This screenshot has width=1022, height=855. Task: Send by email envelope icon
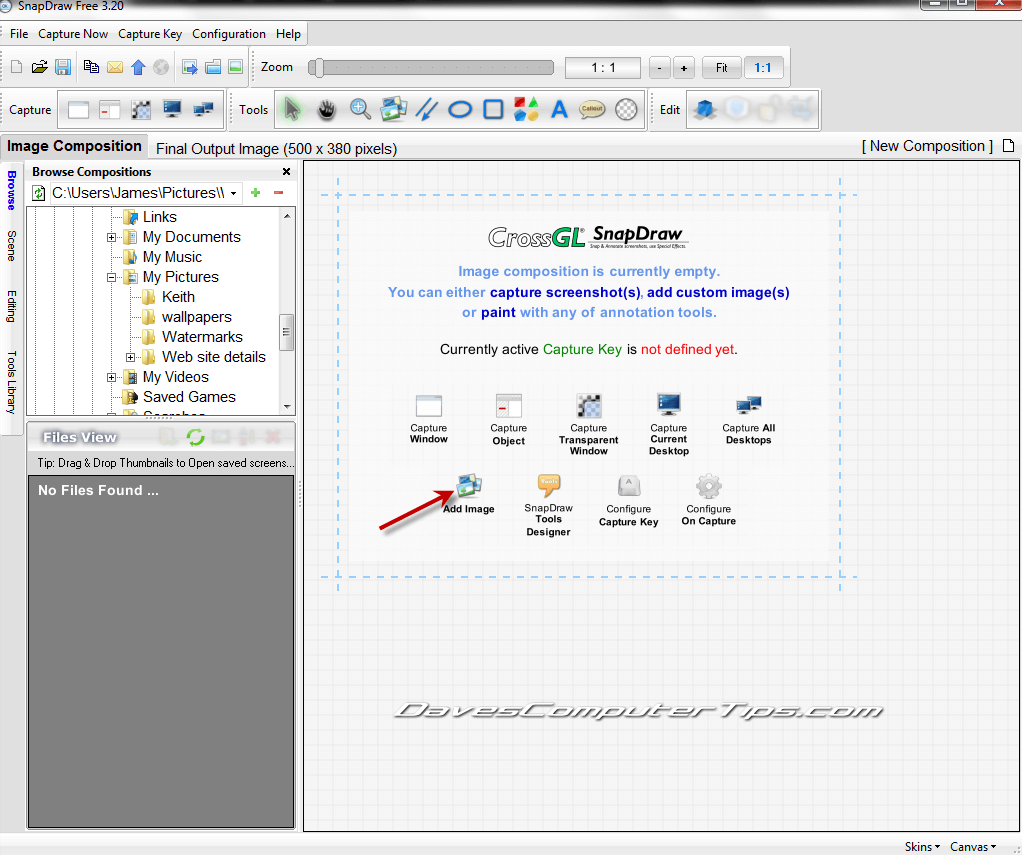tap(115, 67)
